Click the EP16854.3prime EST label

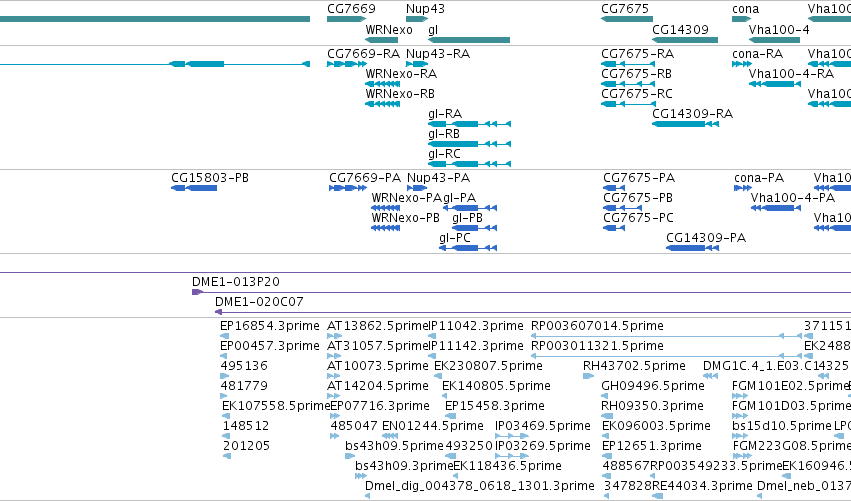(270, 326)
